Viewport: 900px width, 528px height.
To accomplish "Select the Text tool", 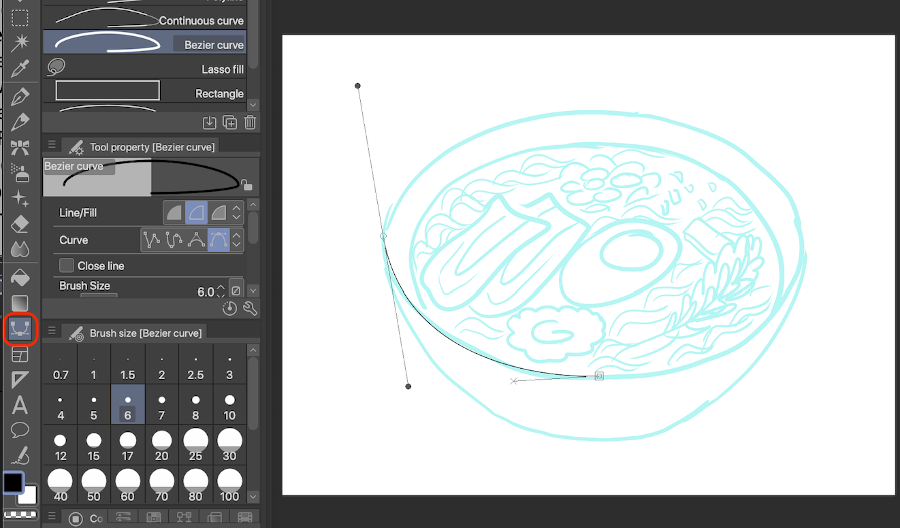I will 20,405.
